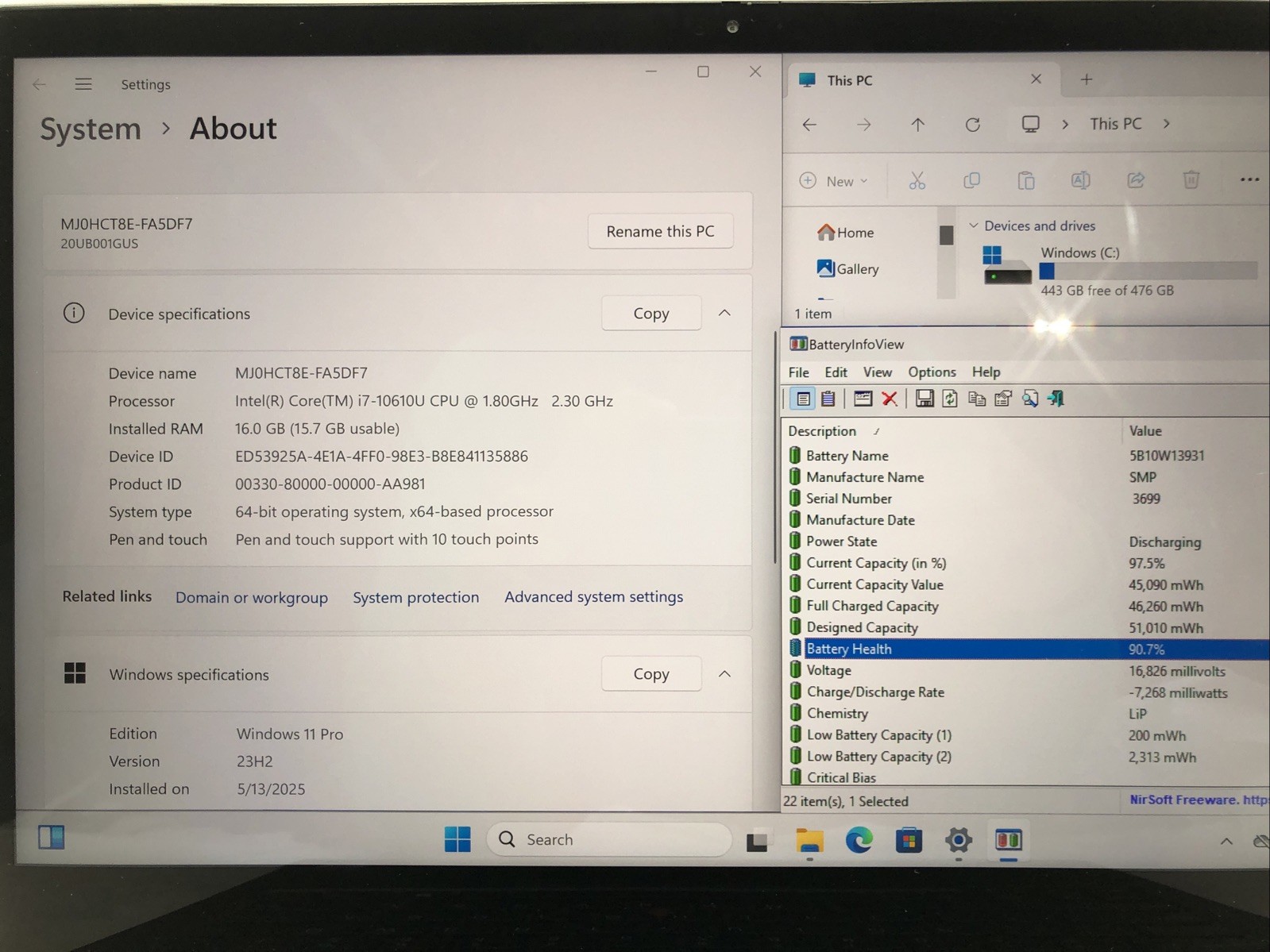
Task: Open properties toolbar icon in BatteryInfoView
Action: (x=1003, y=399)
